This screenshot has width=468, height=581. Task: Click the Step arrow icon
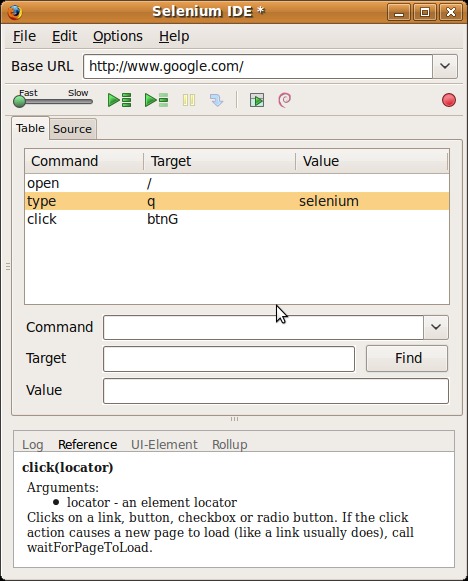click(x=216, y=100)
